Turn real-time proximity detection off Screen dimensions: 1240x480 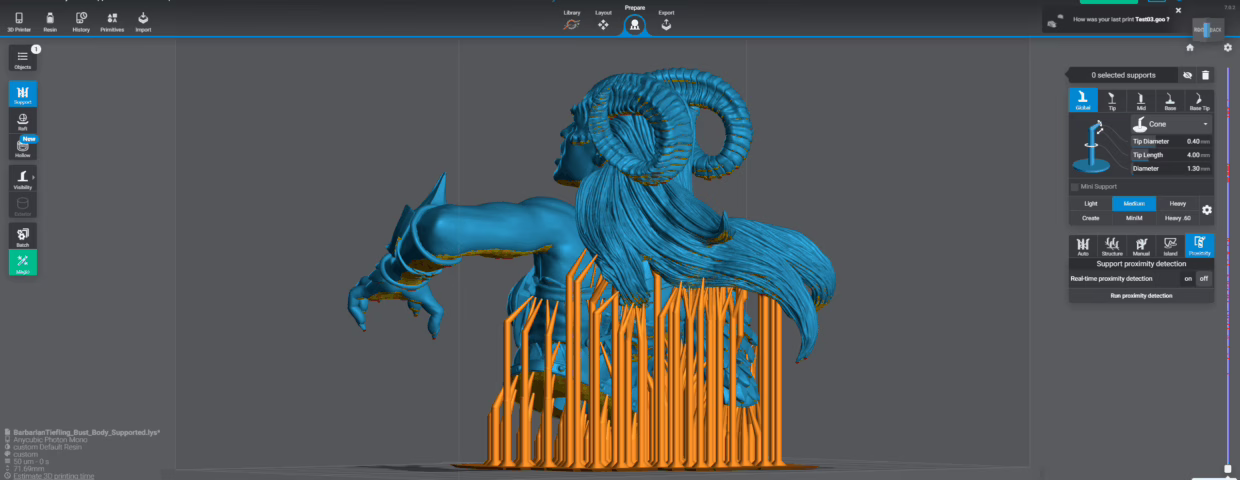tap(1204, 279)
